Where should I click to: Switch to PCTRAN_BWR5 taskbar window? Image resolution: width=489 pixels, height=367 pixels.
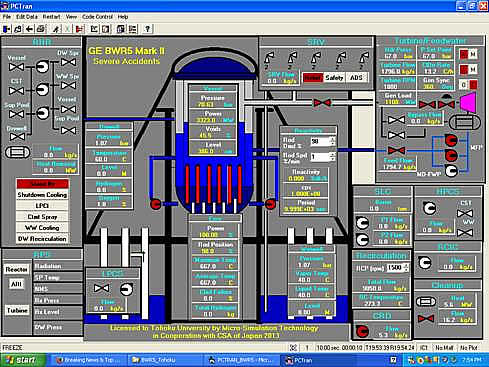click(241, 360)
